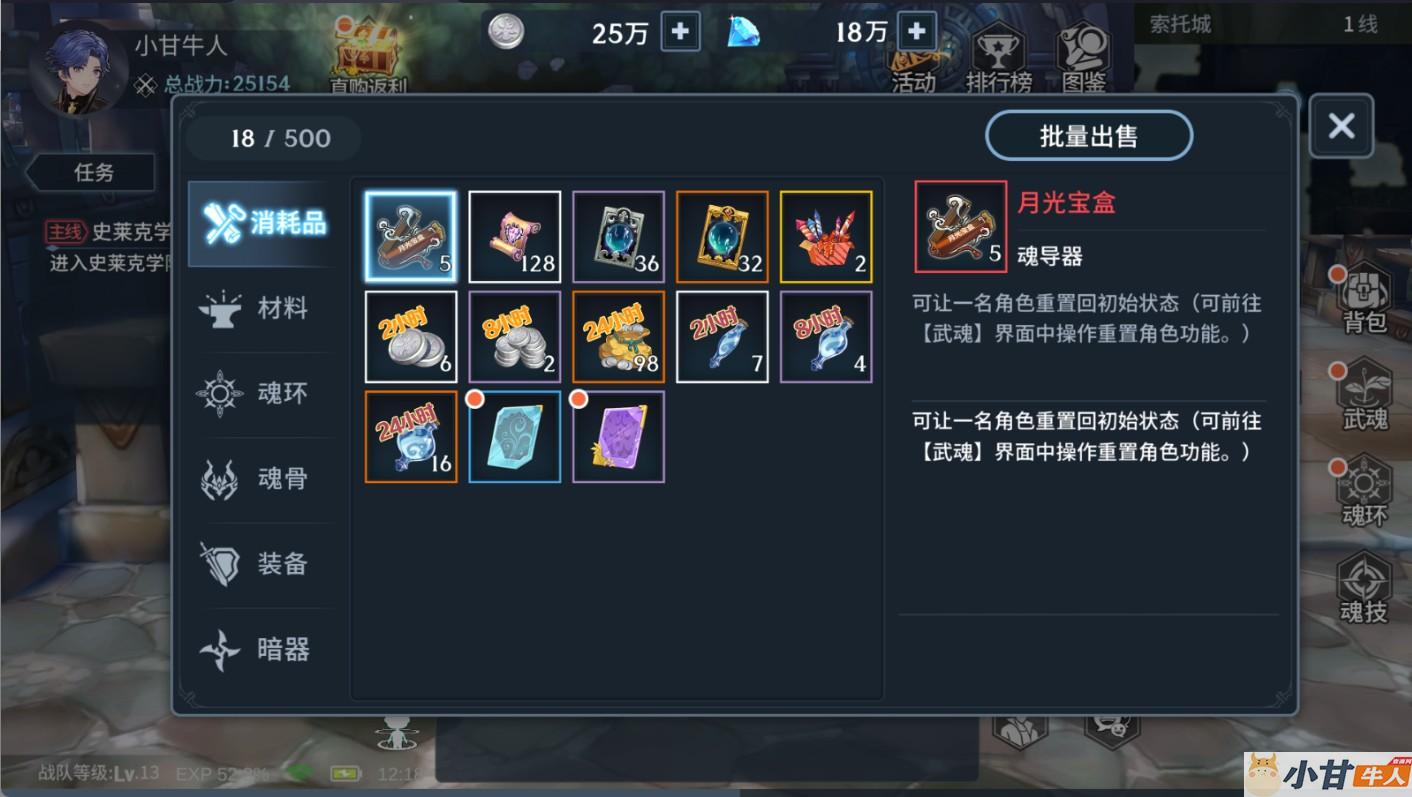The width and height of the screenshot is (1412, 797).
Task: Open the 魂骨 category tab
Action: 260,479
